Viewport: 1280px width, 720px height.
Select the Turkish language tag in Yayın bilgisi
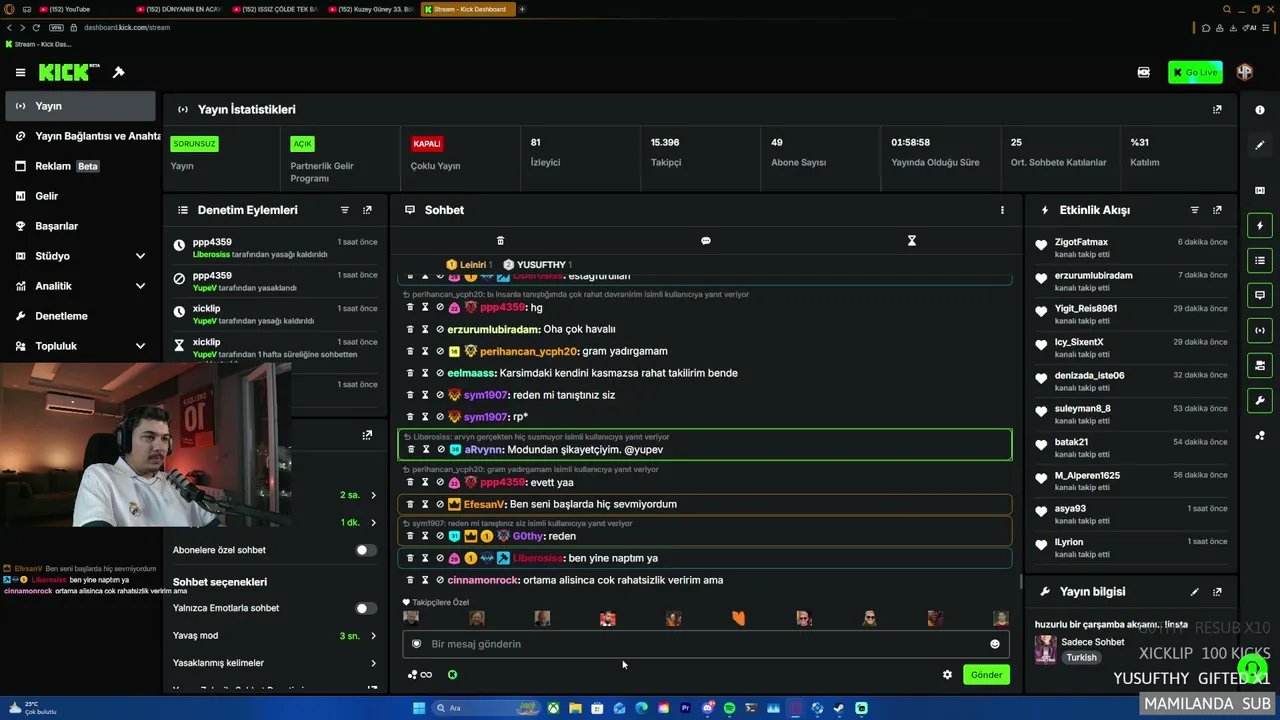coord(1081,658)
